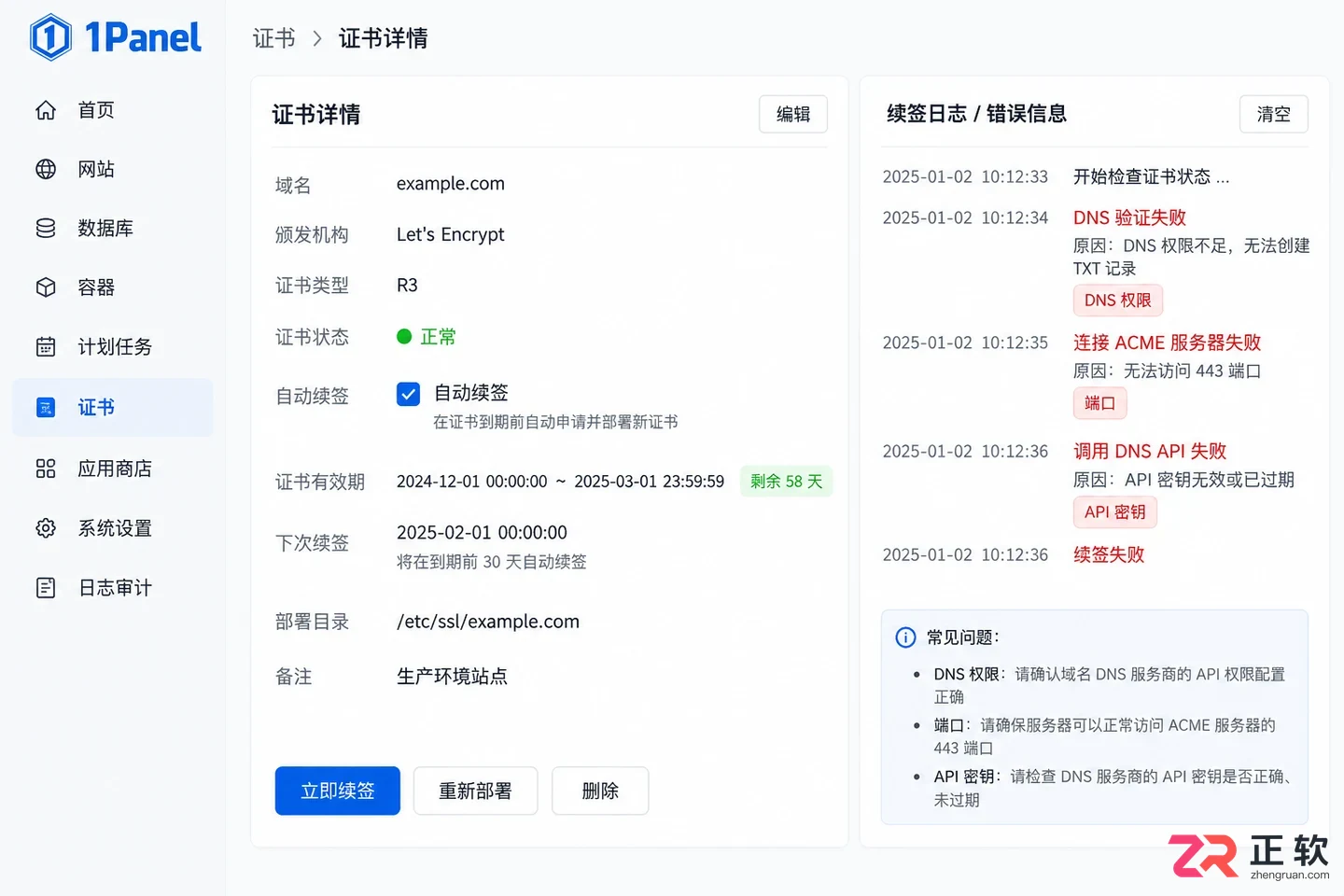Screen dimensions: 1344x896
Task: Click the API 密钥 tag in the log
Action: [x=1115, y=511]
